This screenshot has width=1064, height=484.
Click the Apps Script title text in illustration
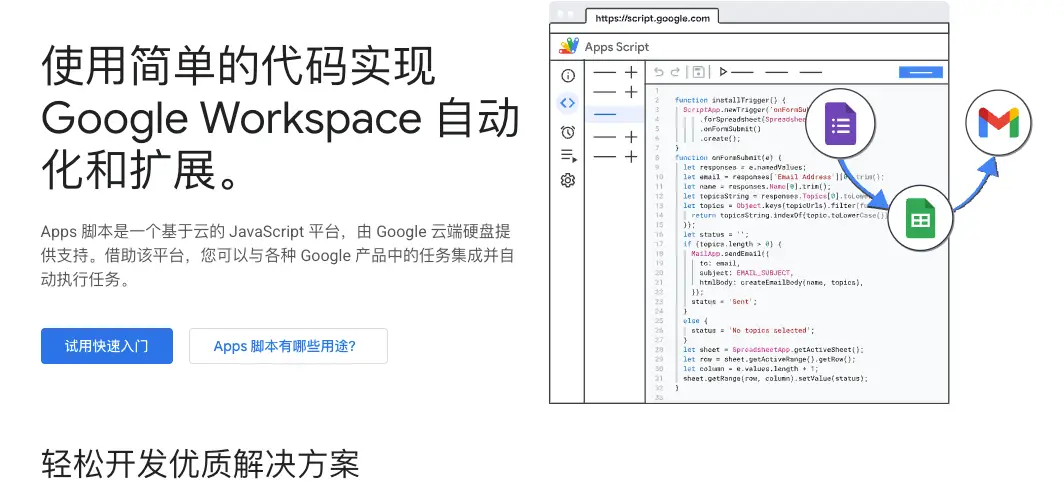[x=617, y=47]
